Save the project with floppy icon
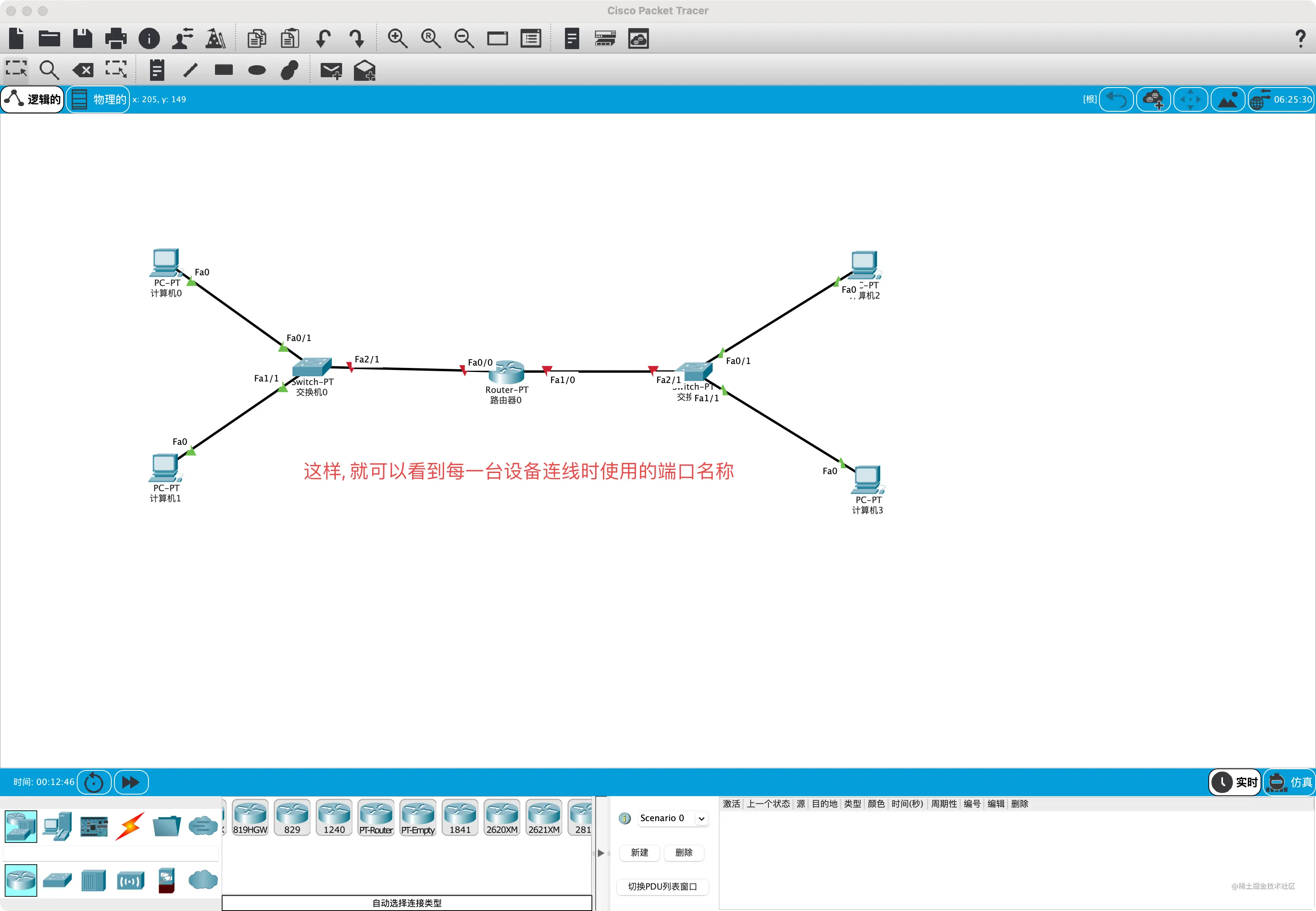This screenshot has width=1316, height=911. pos(83,38)
